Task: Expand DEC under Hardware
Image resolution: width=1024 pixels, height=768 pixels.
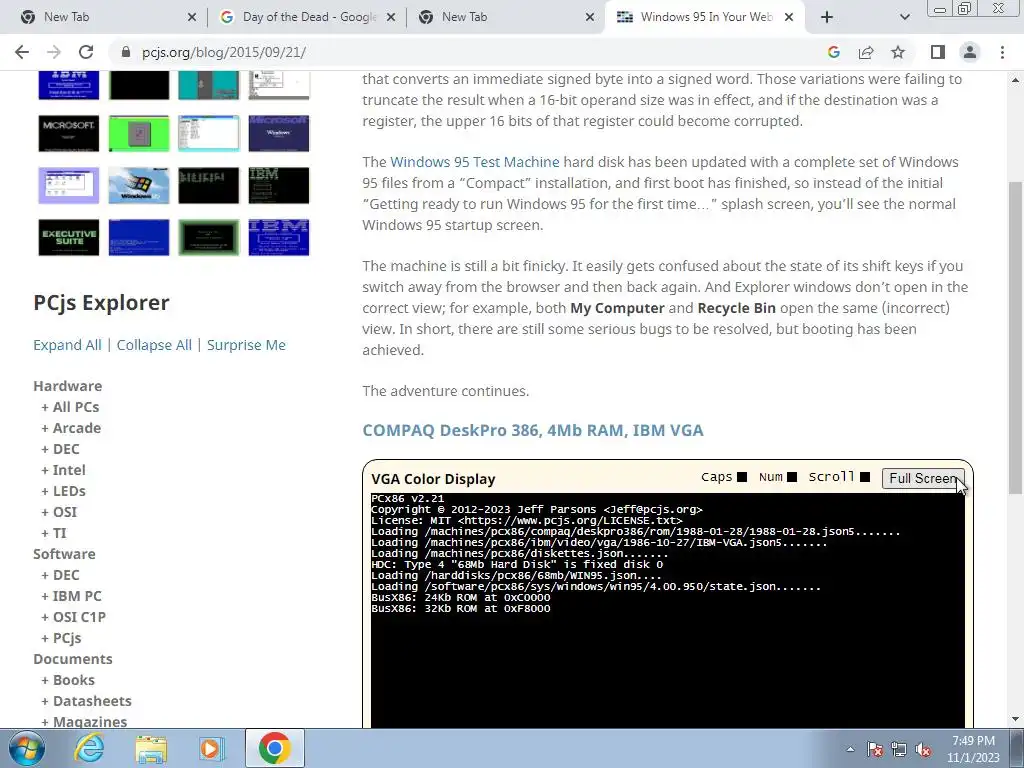Action: tap(60, 449)
